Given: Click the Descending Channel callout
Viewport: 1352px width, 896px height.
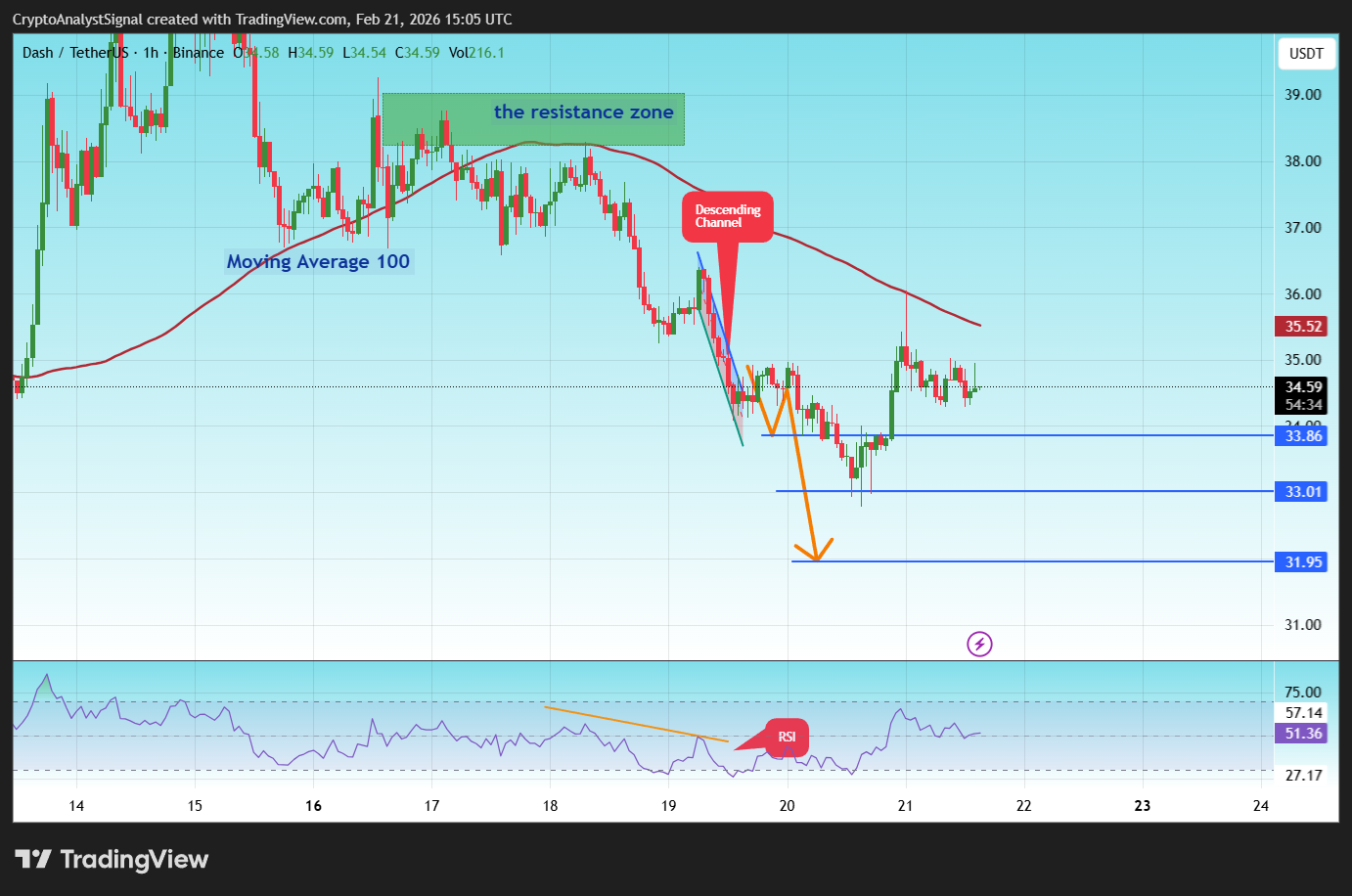Looking at the screenshot, I should coord(728,216).
